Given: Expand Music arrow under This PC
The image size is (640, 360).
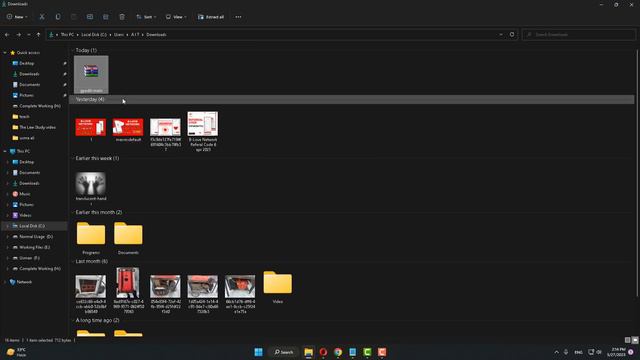Looking at the screenshot, I should [7, 194].
